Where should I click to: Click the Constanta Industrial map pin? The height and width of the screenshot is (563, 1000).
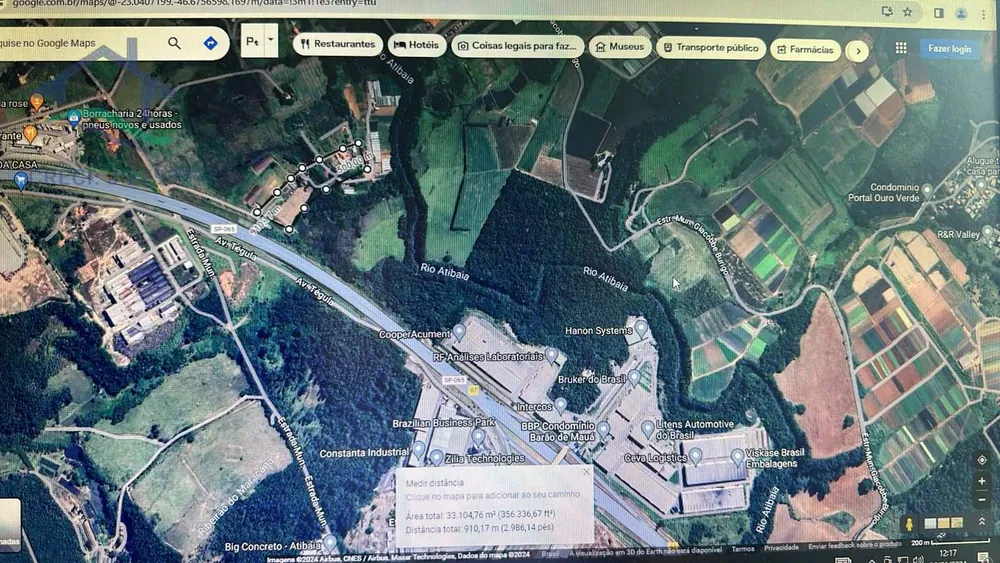tap(418, 450)
